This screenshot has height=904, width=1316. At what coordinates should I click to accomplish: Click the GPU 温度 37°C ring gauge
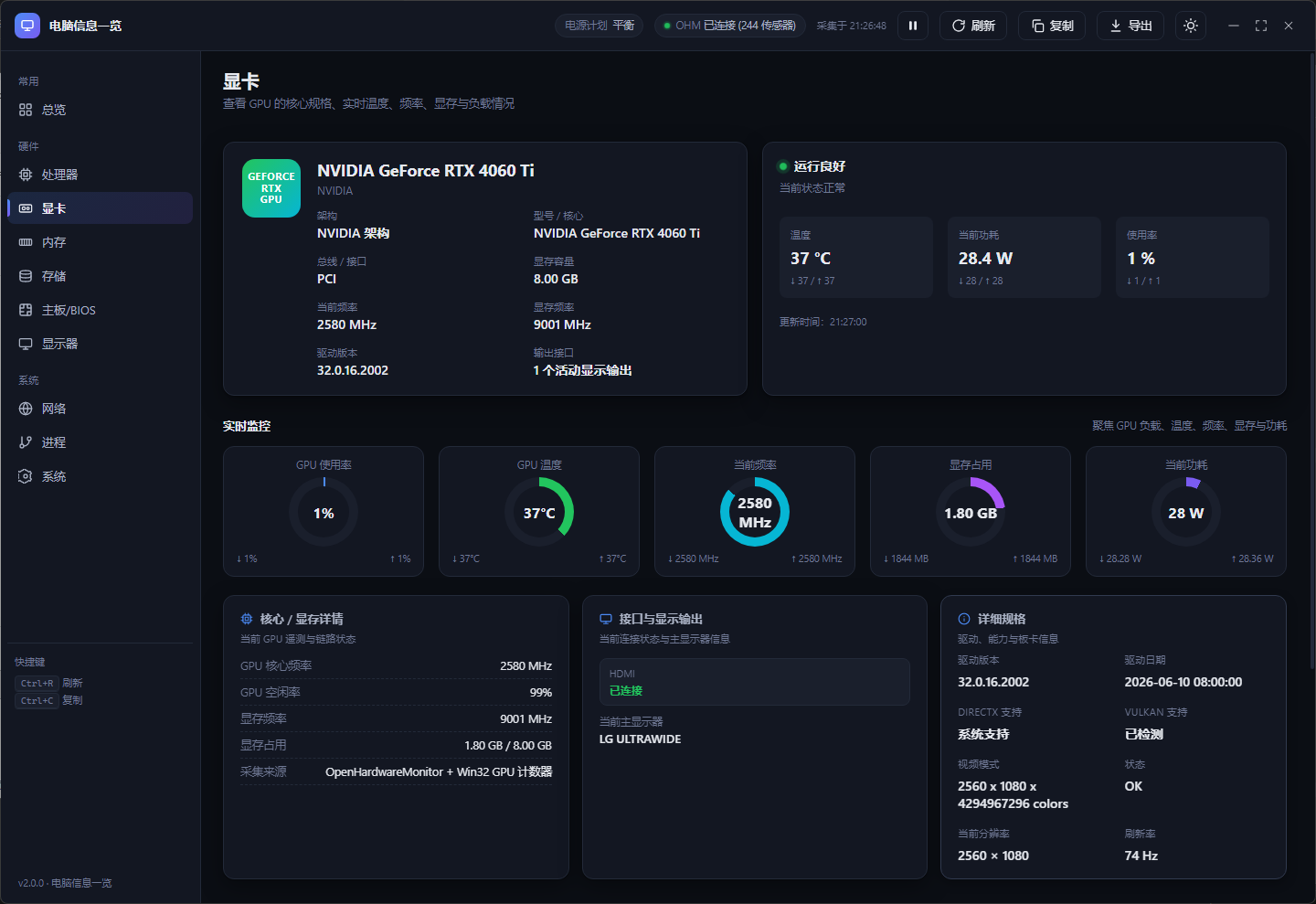click(539, 512)
